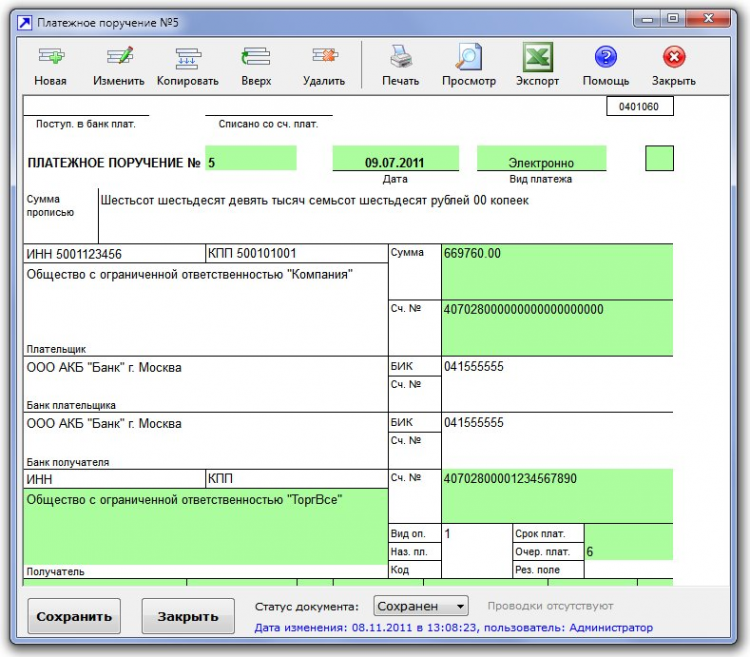The width and height of the screenshot is (750, 657).
Task: Click the payment order number field 5
Action: 251,158
